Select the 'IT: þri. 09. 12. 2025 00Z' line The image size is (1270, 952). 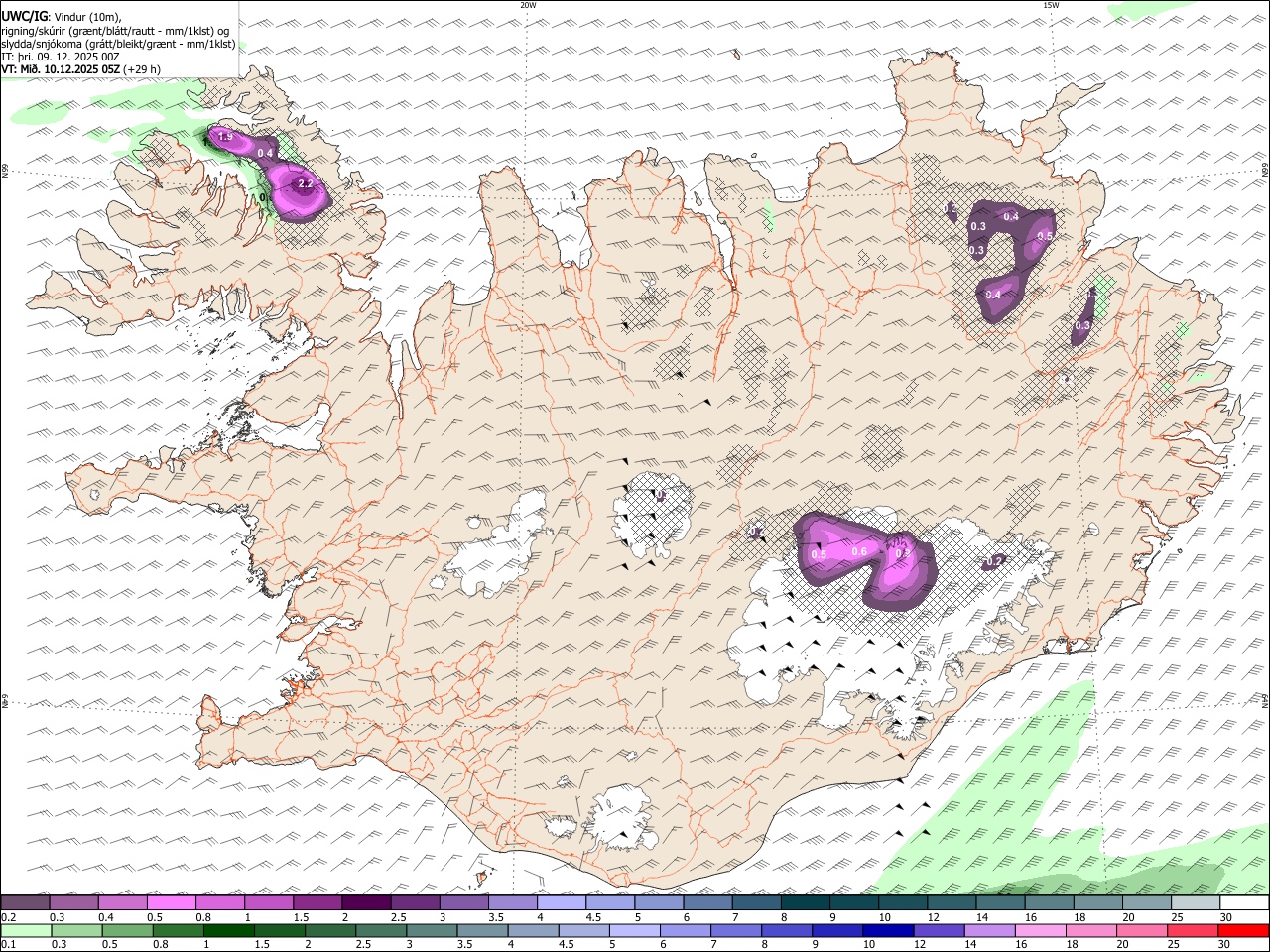[61, 57]
